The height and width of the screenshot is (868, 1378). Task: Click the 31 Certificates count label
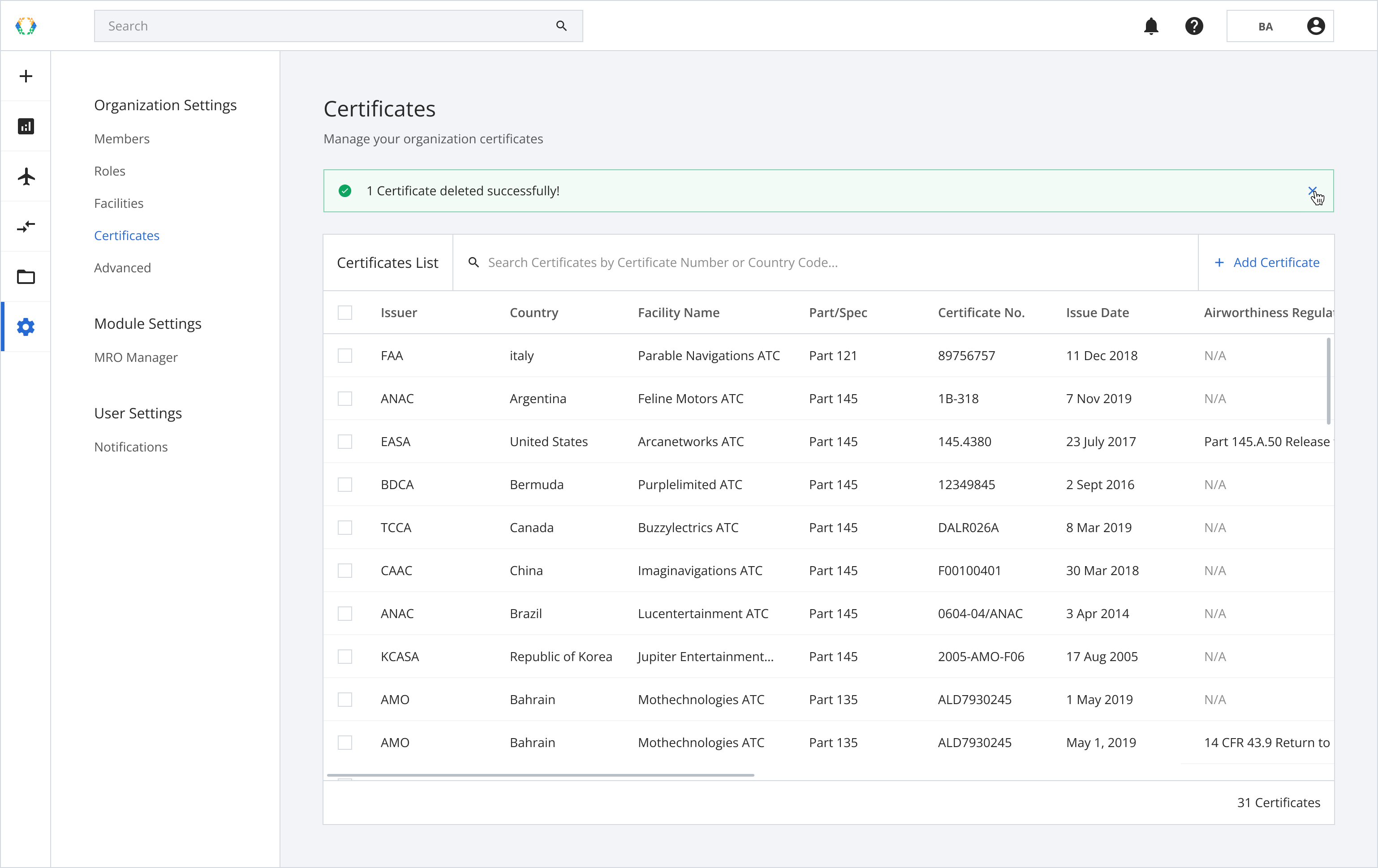tap(1279, 802)
